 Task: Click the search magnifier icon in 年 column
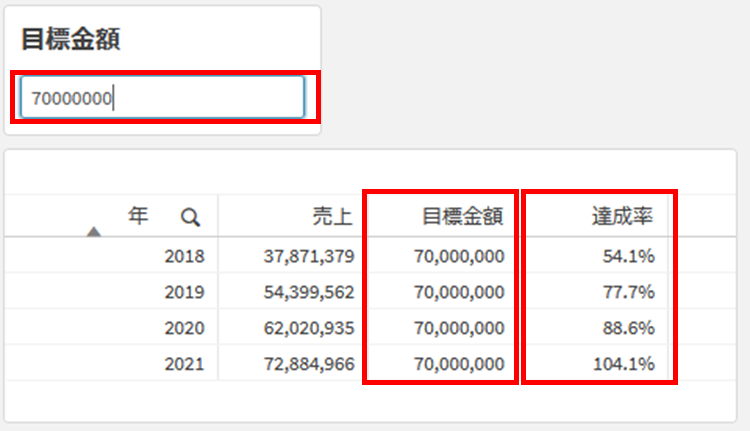pos(190,216)
